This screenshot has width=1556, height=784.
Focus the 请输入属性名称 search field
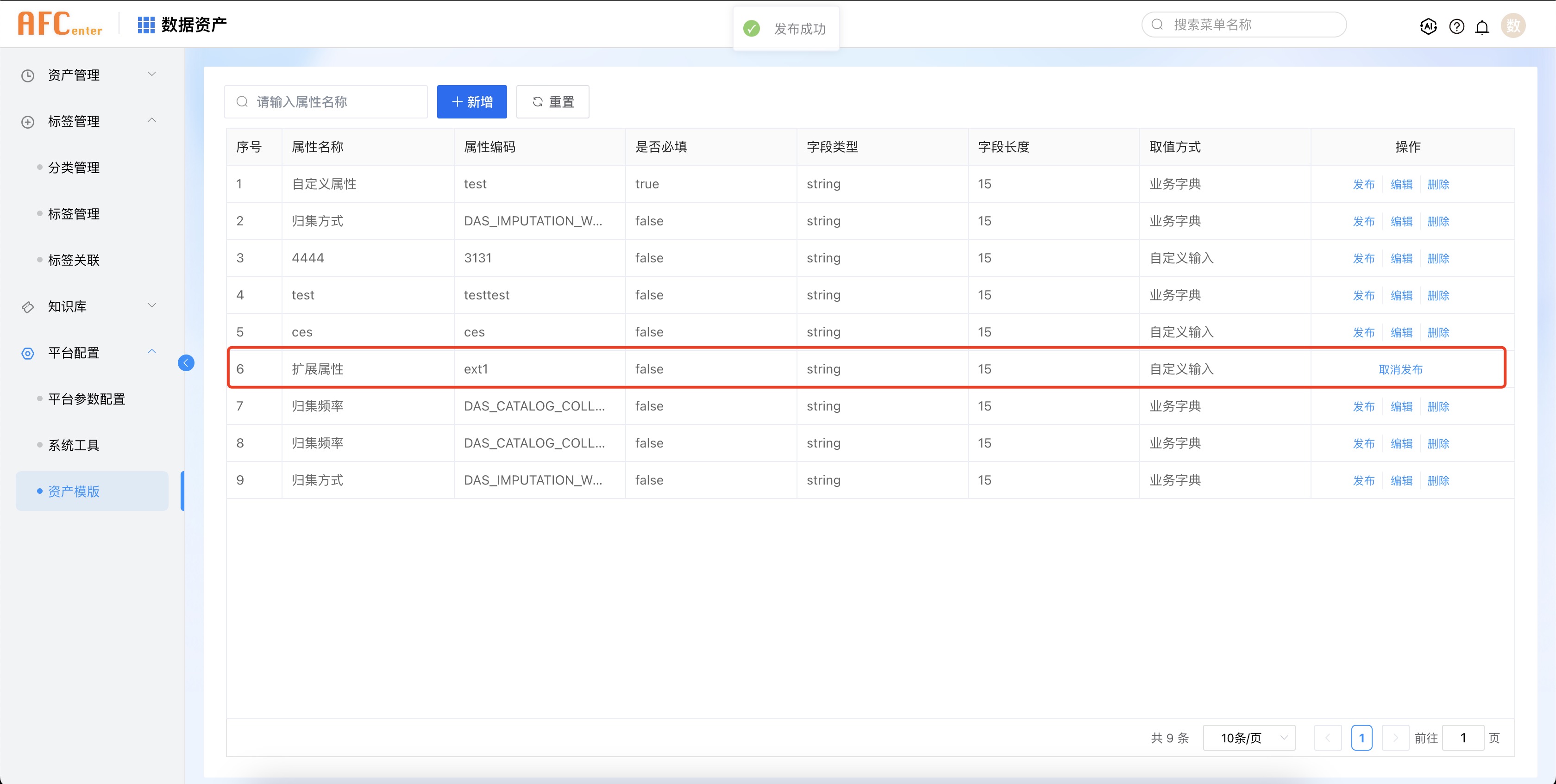click(x=326, y=101)
